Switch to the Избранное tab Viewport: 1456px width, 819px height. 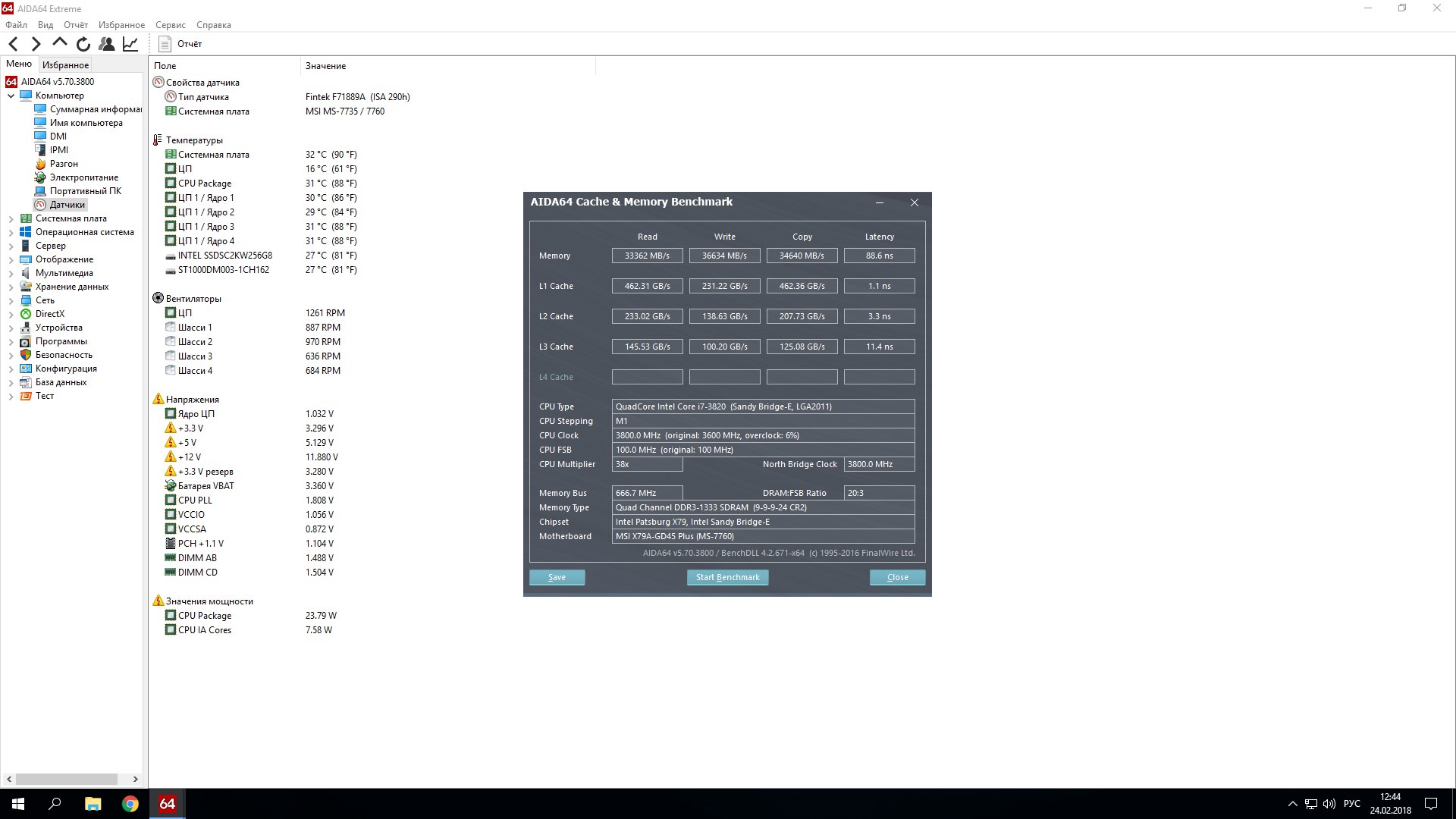(65, 65)
